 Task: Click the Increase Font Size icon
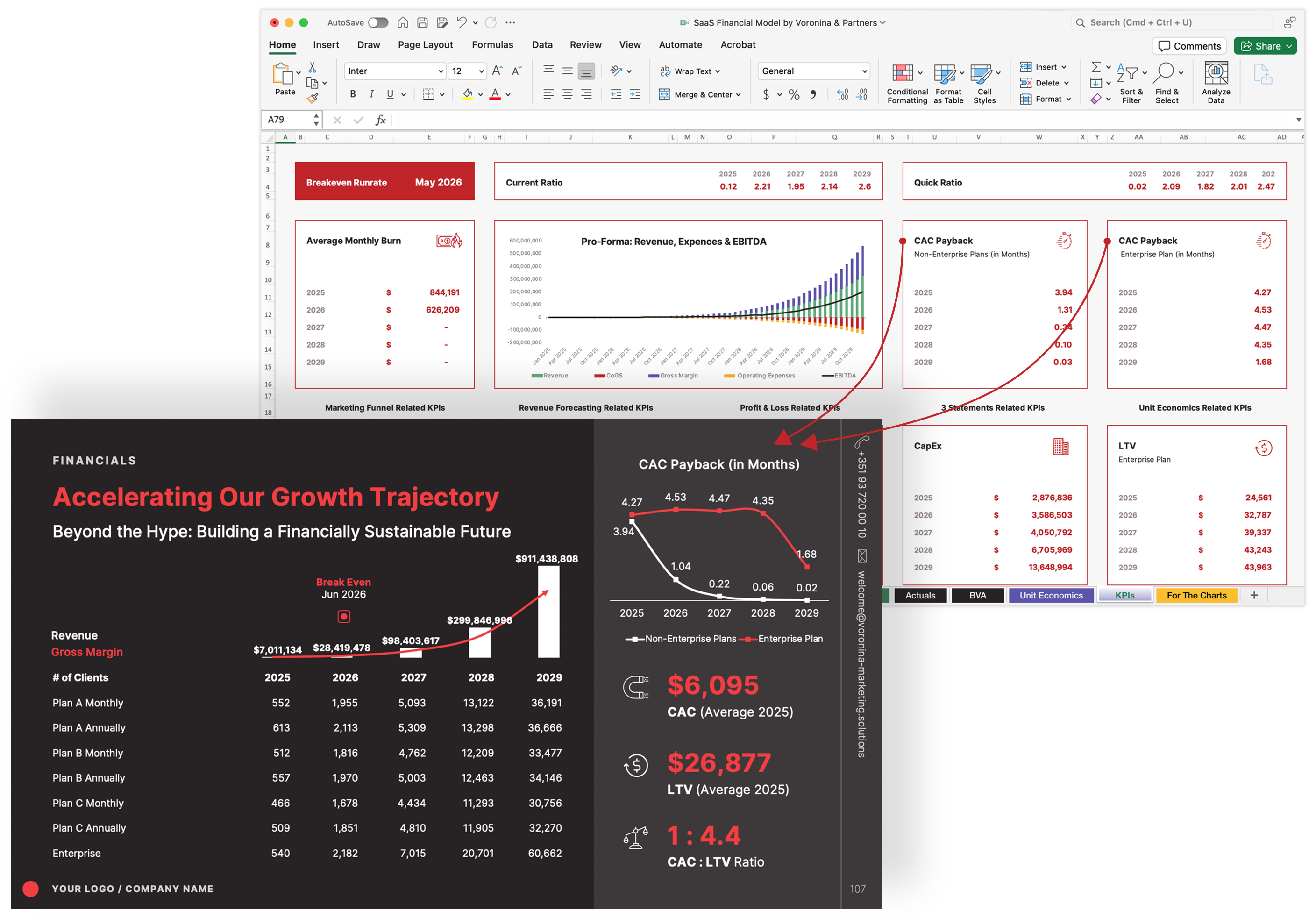click(x=498, y=71)
